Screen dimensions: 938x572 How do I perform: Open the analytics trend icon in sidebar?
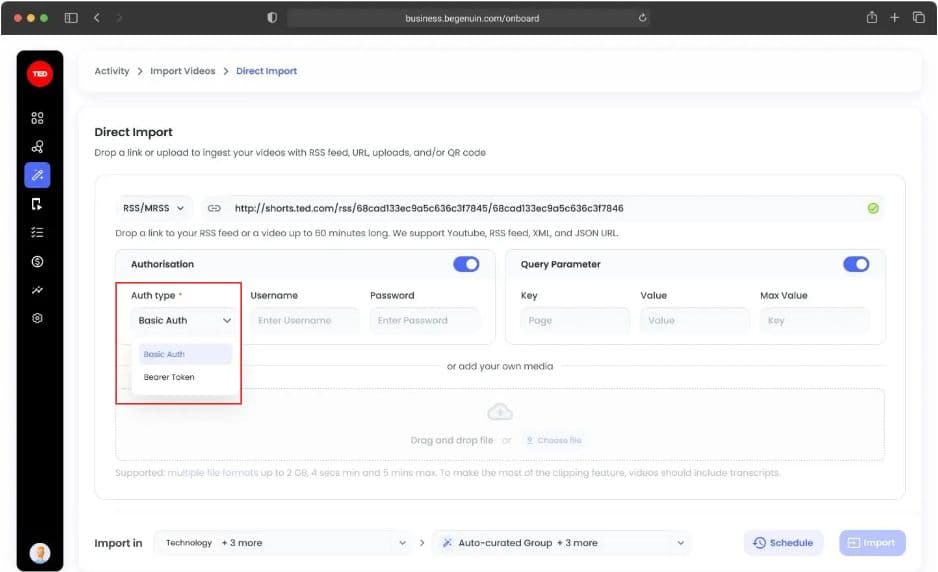coord(37,290)
